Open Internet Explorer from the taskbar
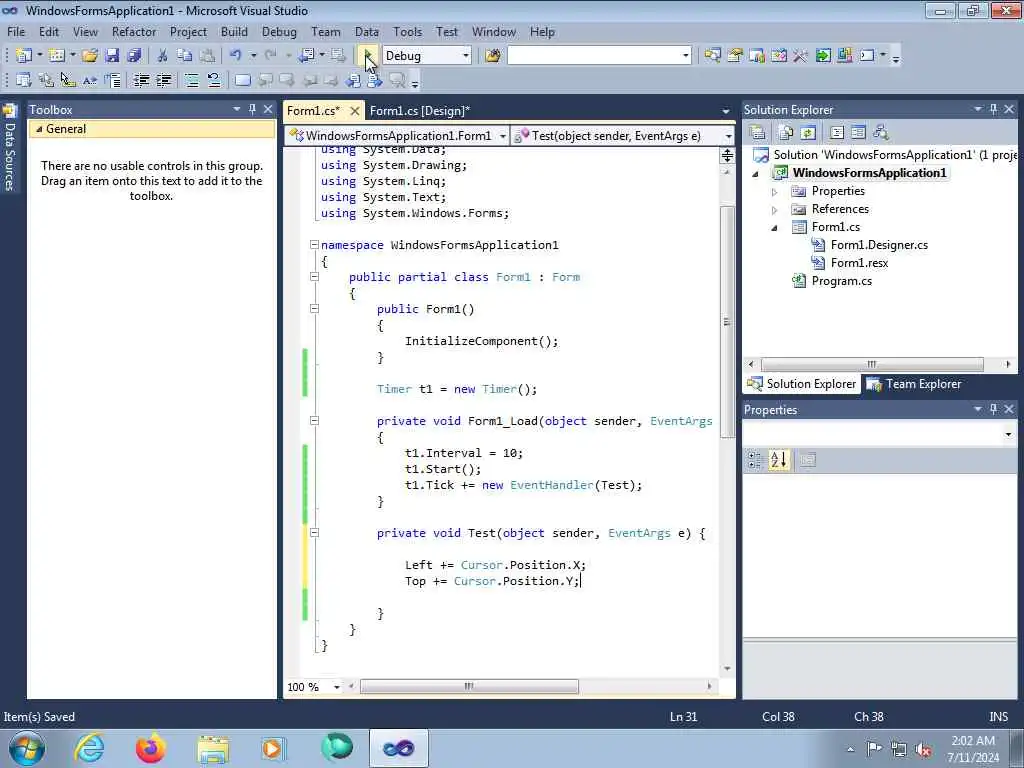Screen dimensions: 1024x768 [89, 748]
